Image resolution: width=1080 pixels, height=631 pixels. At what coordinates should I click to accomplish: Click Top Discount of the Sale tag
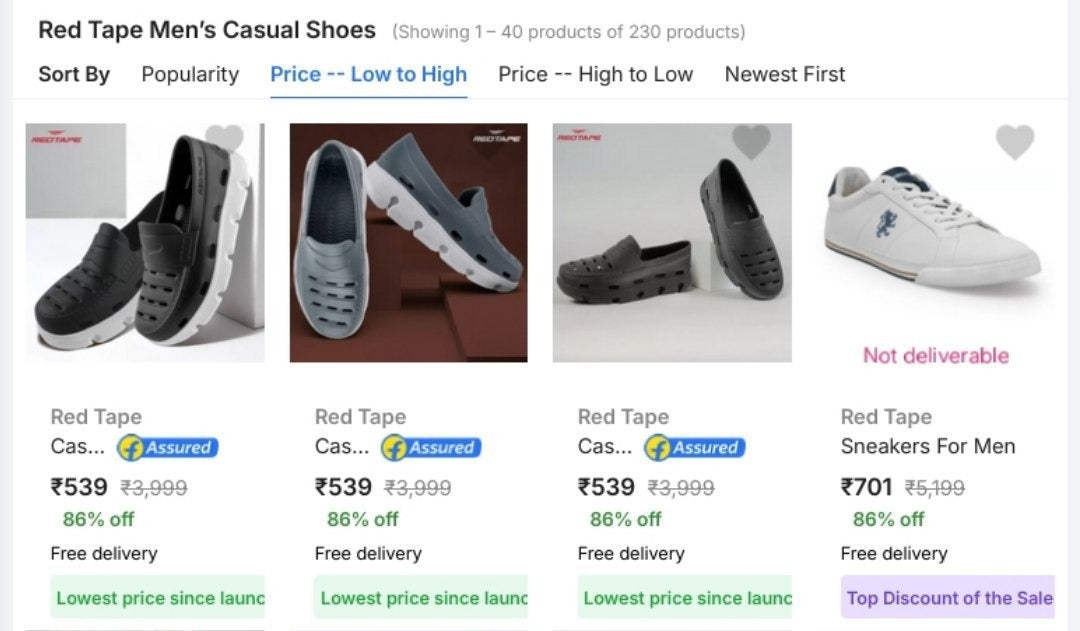click(948, 598)
